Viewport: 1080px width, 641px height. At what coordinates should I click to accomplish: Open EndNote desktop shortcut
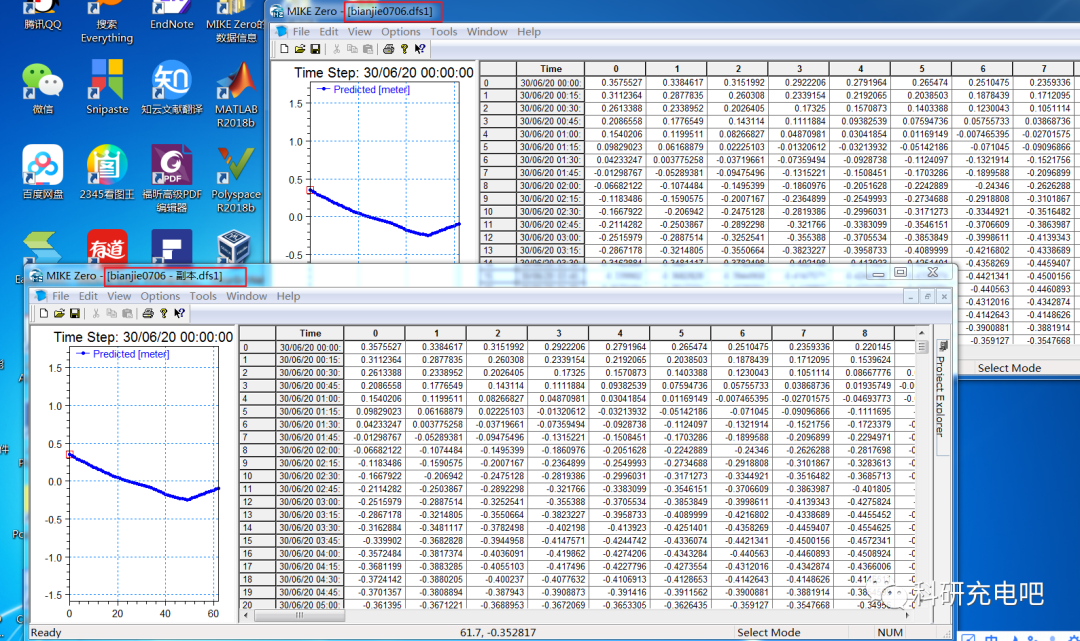[172, 15]
